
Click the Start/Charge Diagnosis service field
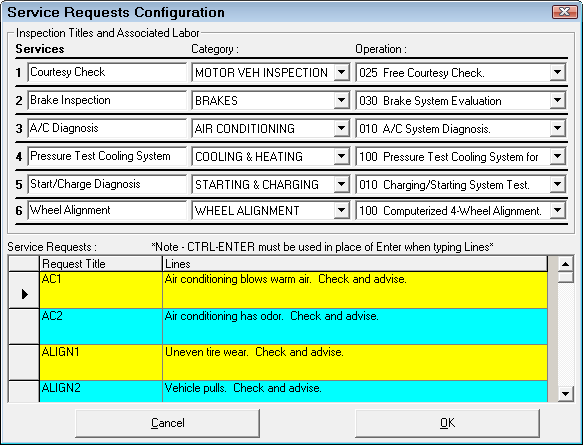pos(107,184)
